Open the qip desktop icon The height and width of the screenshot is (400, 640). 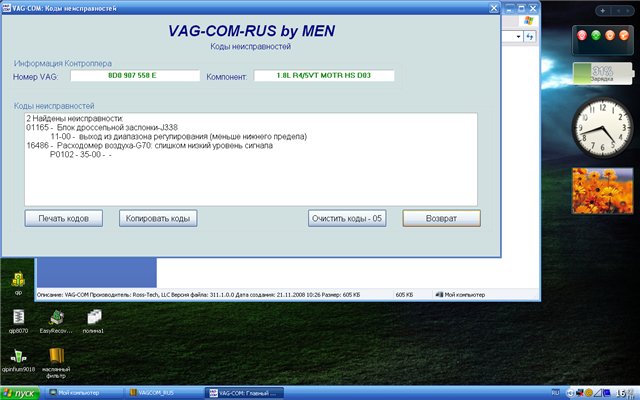pos(18,277)
